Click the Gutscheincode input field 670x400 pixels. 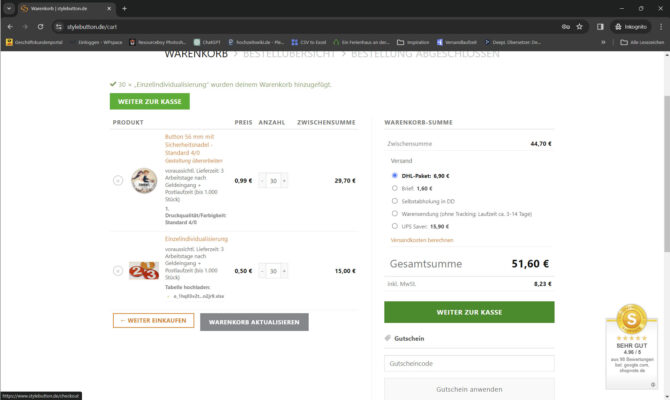[x=469, y=364]
